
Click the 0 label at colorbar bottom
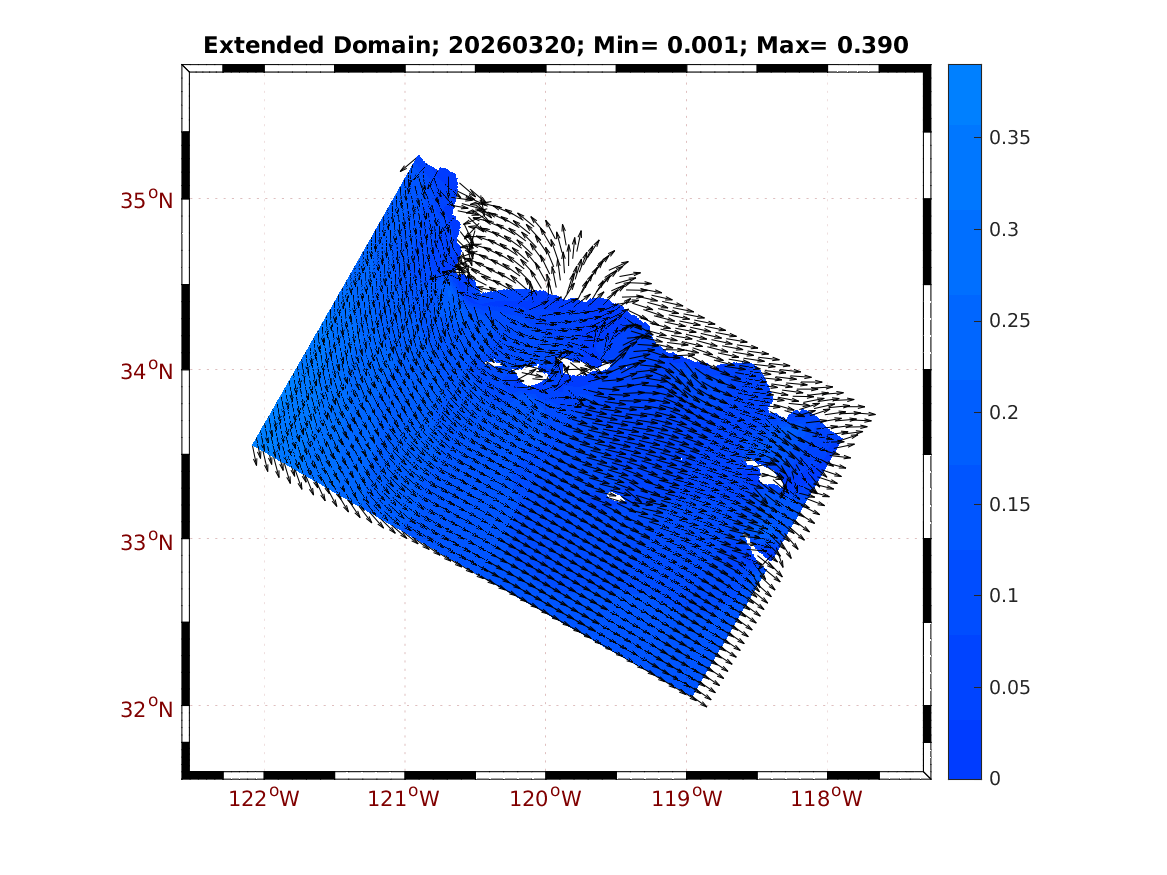pyautogui.click(x=993, y=778)
